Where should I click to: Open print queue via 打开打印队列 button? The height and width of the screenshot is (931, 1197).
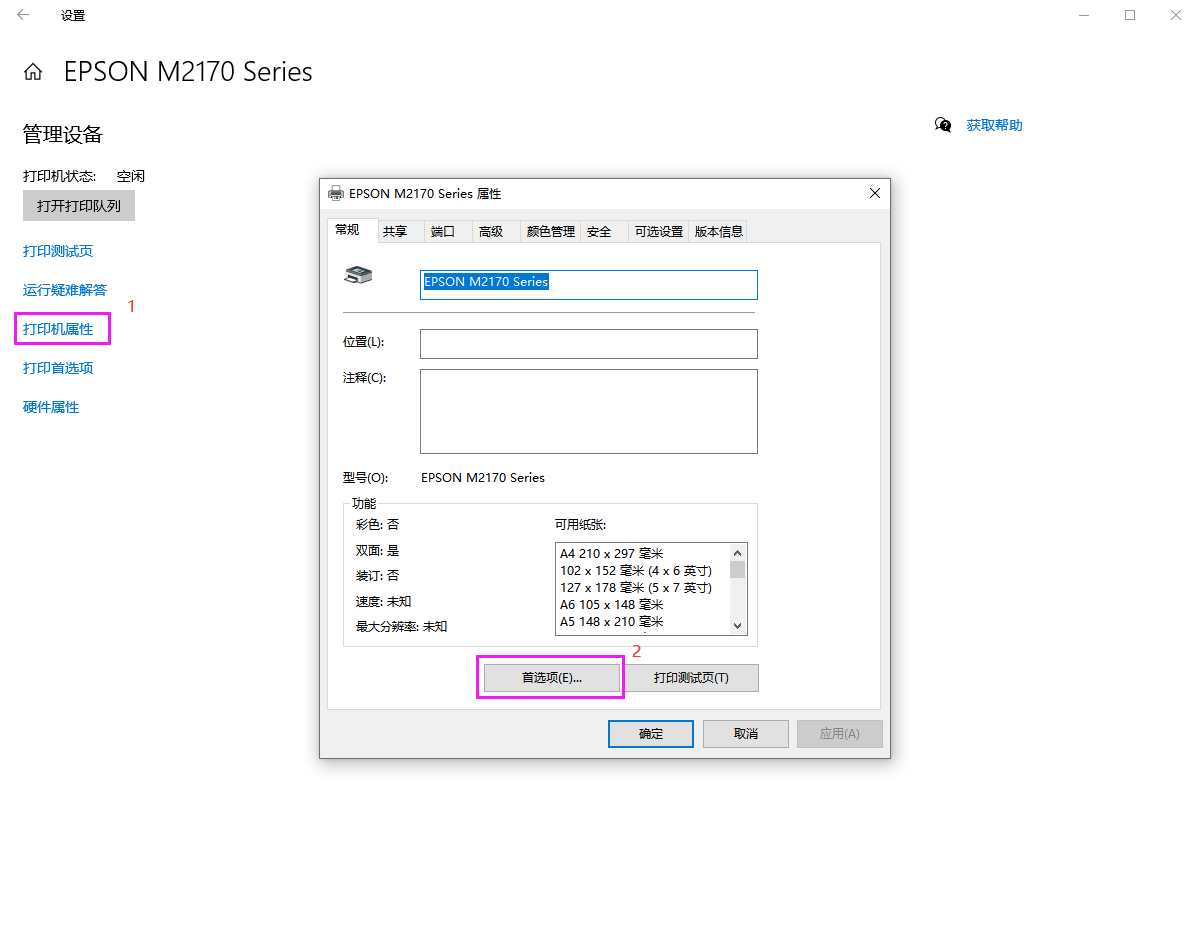pyautogui.click(x=79, y=206)
